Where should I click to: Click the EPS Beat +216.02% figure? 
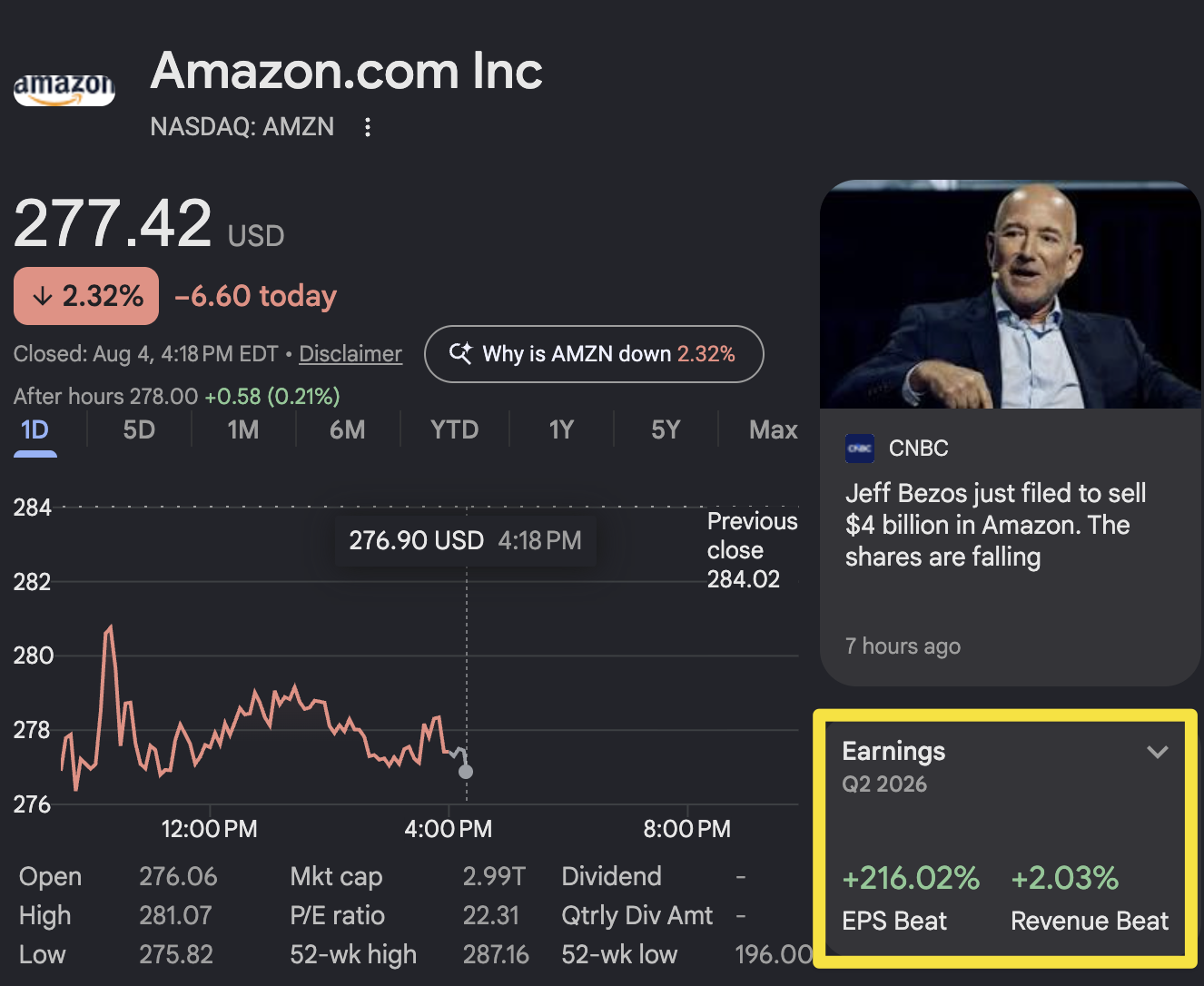coord(911,878)
